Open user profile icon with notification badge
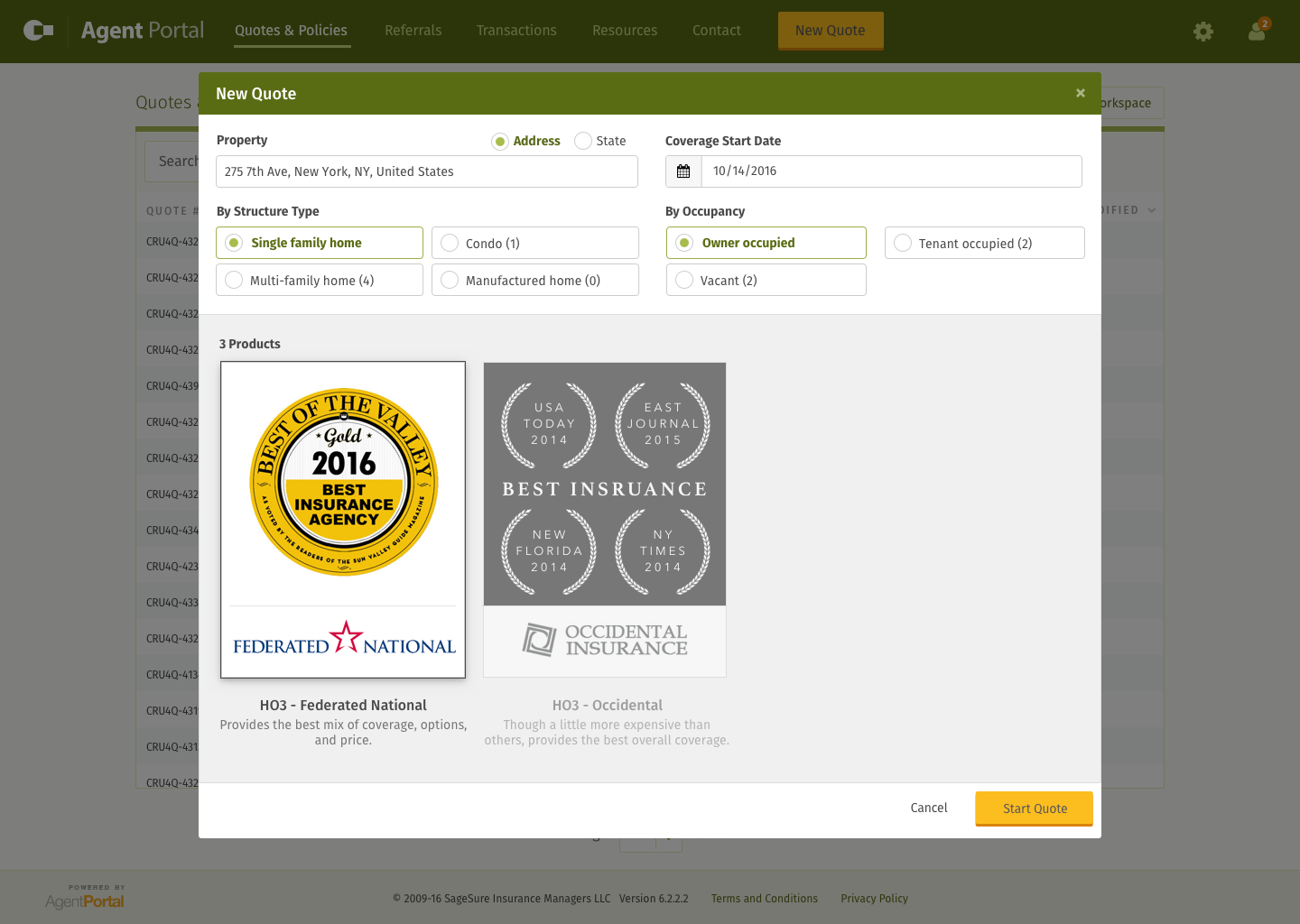The width and height of the screenshot is (1300, 924). point(1258,31)
